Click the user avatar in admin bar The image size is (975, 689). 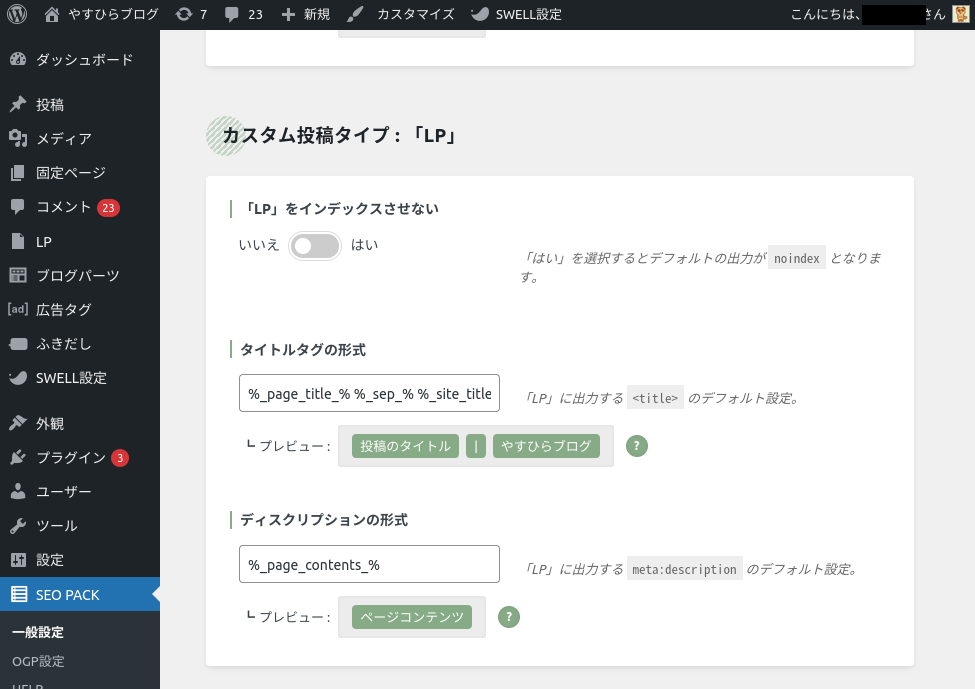(960, 15)
